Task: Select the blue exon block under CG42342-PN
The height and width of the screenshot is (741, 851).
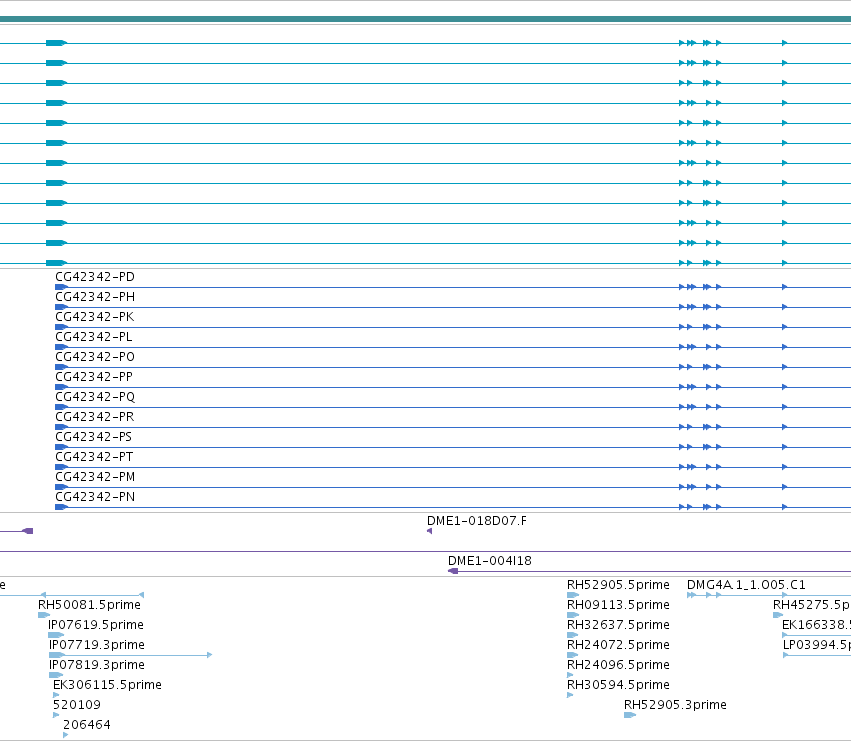Action: [x=61, y=507]
